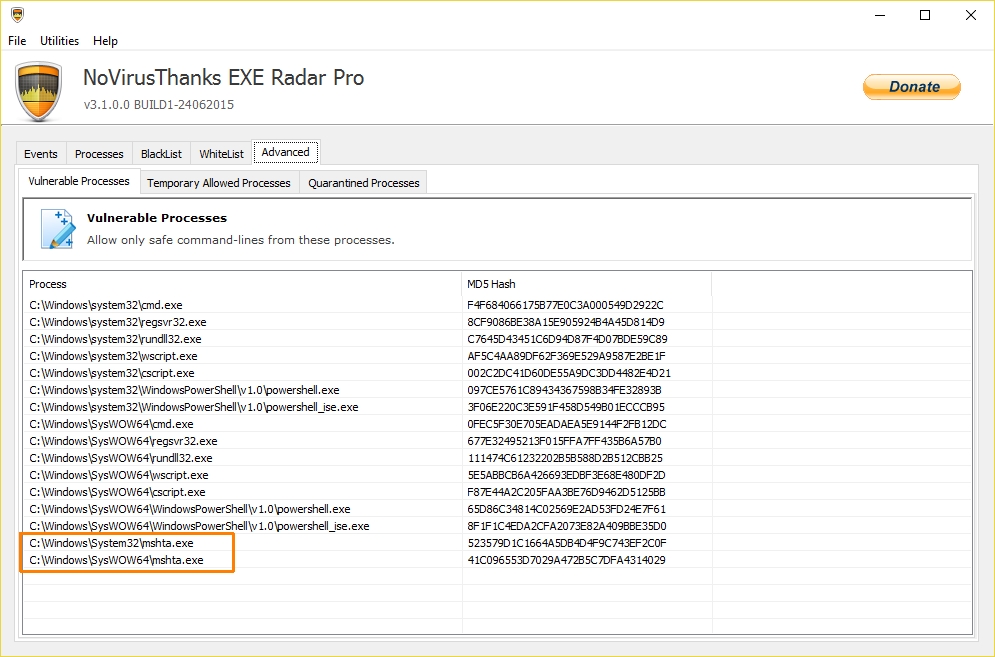Open the Quarantined Processes sub-tab
Image resolution: width=995 pixels, height=657 pixels.
point(364,183)
